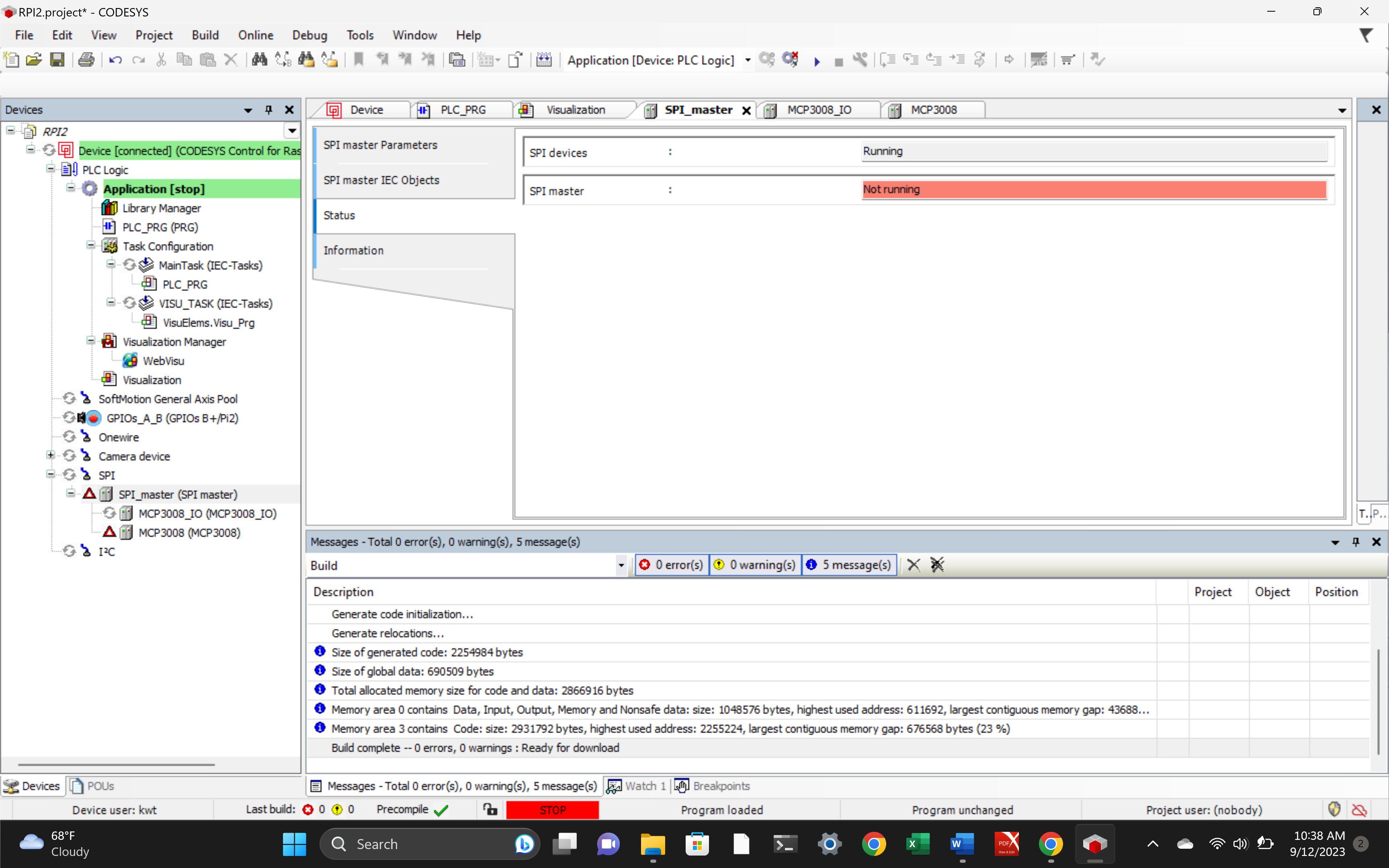Select Library Manager in the device tree
Screen dimensions: 1389x868
point(162,208)
